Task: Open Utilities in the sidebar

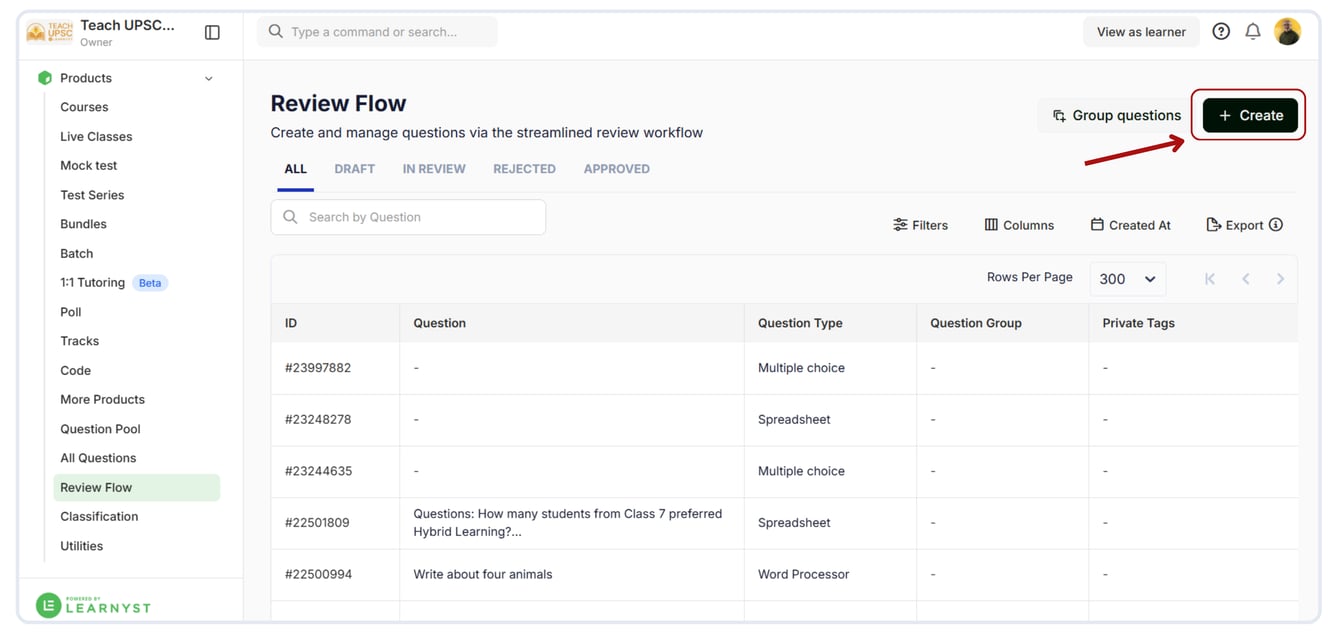Action: 81,546
